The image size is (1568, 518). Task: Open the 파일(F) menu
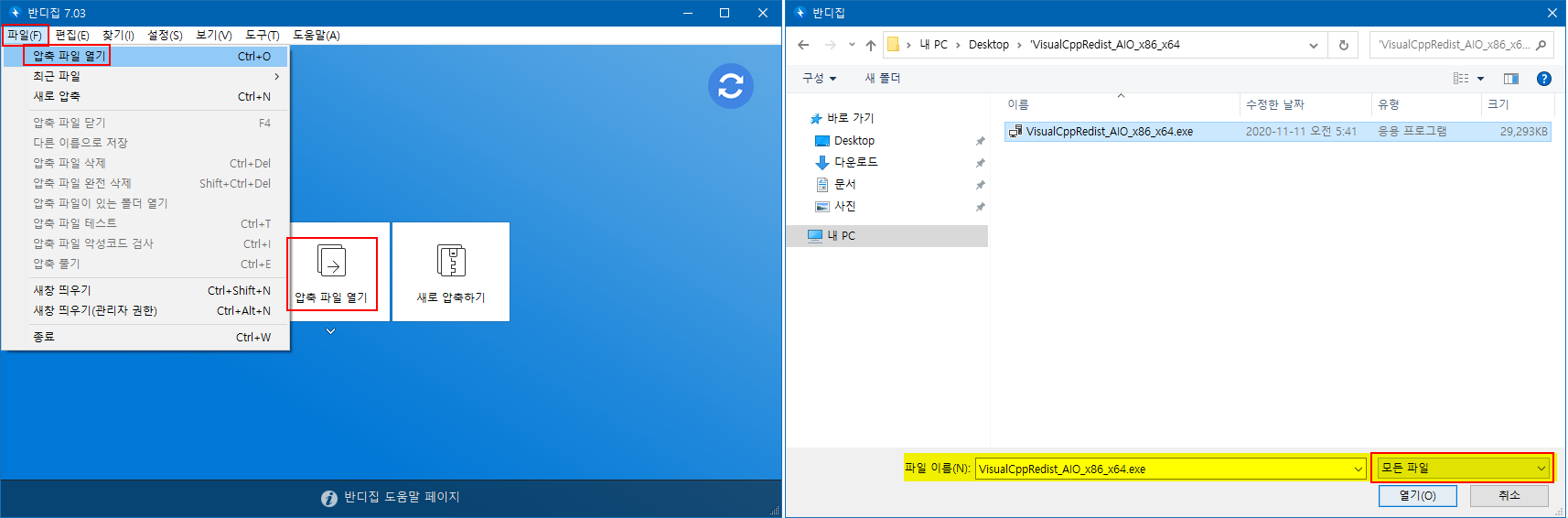[25, 36]
